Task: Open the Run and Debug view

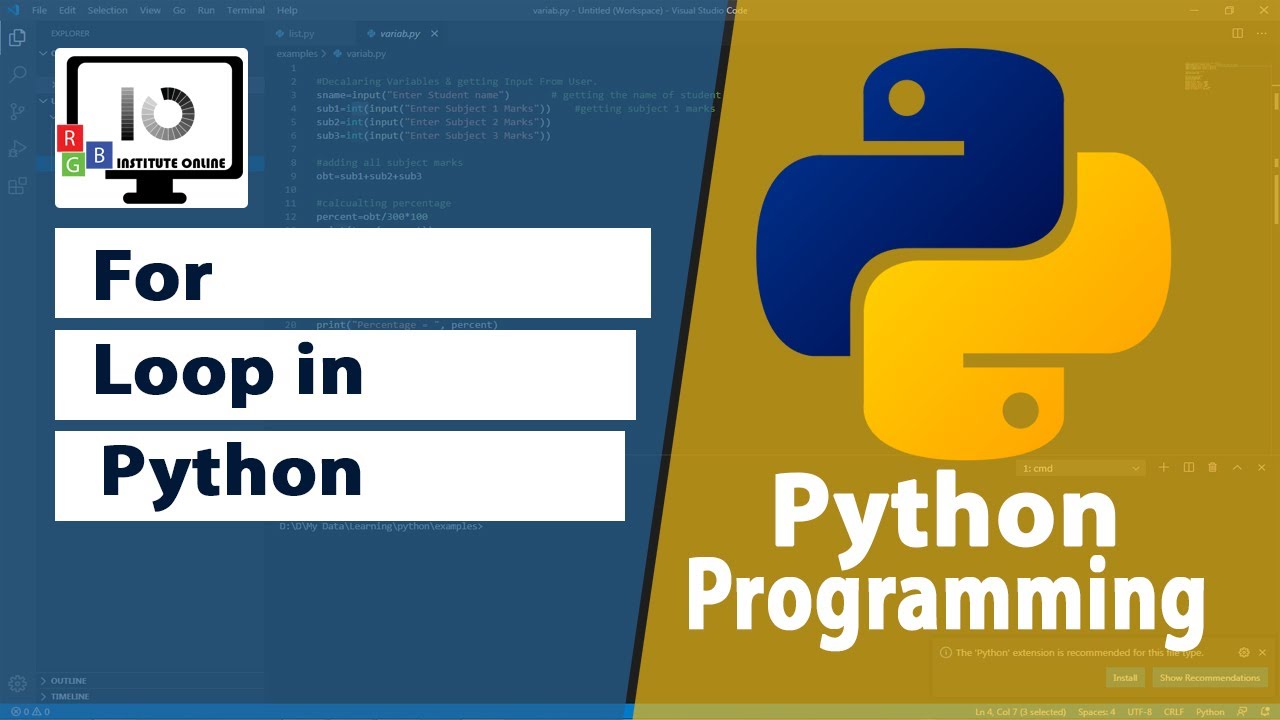Action: (x=17, y=149)
